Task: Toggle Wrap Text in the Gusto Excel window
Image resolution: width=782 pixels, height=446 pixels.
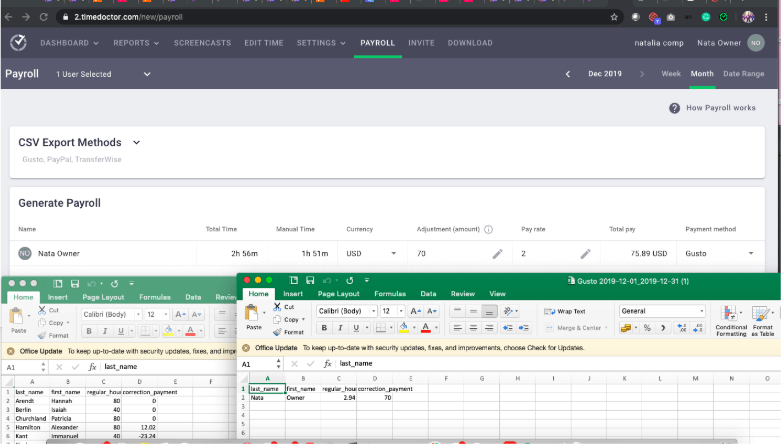Action: pos(565,311)
